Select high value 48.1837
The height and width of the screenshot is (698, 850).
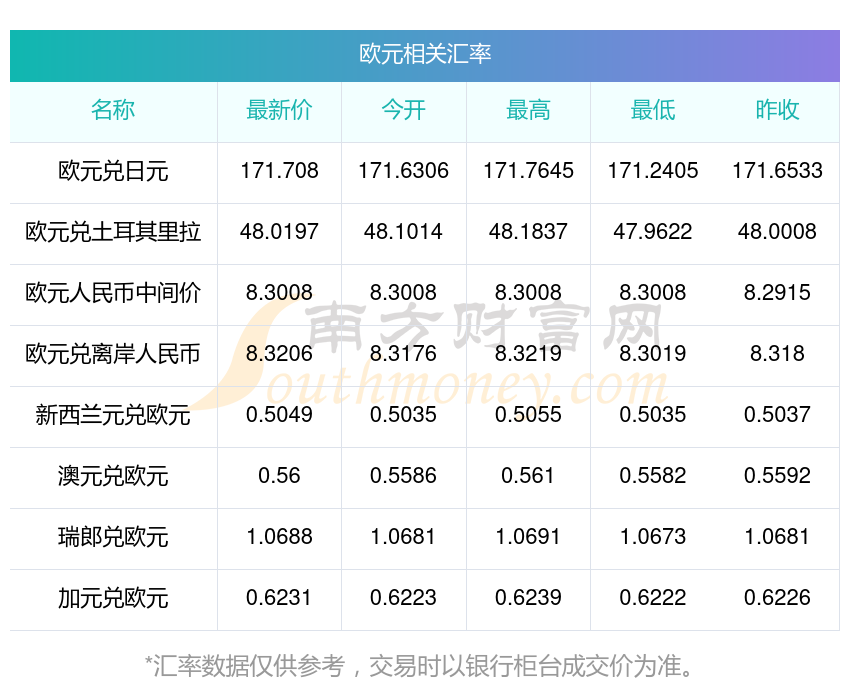point(528,232)
